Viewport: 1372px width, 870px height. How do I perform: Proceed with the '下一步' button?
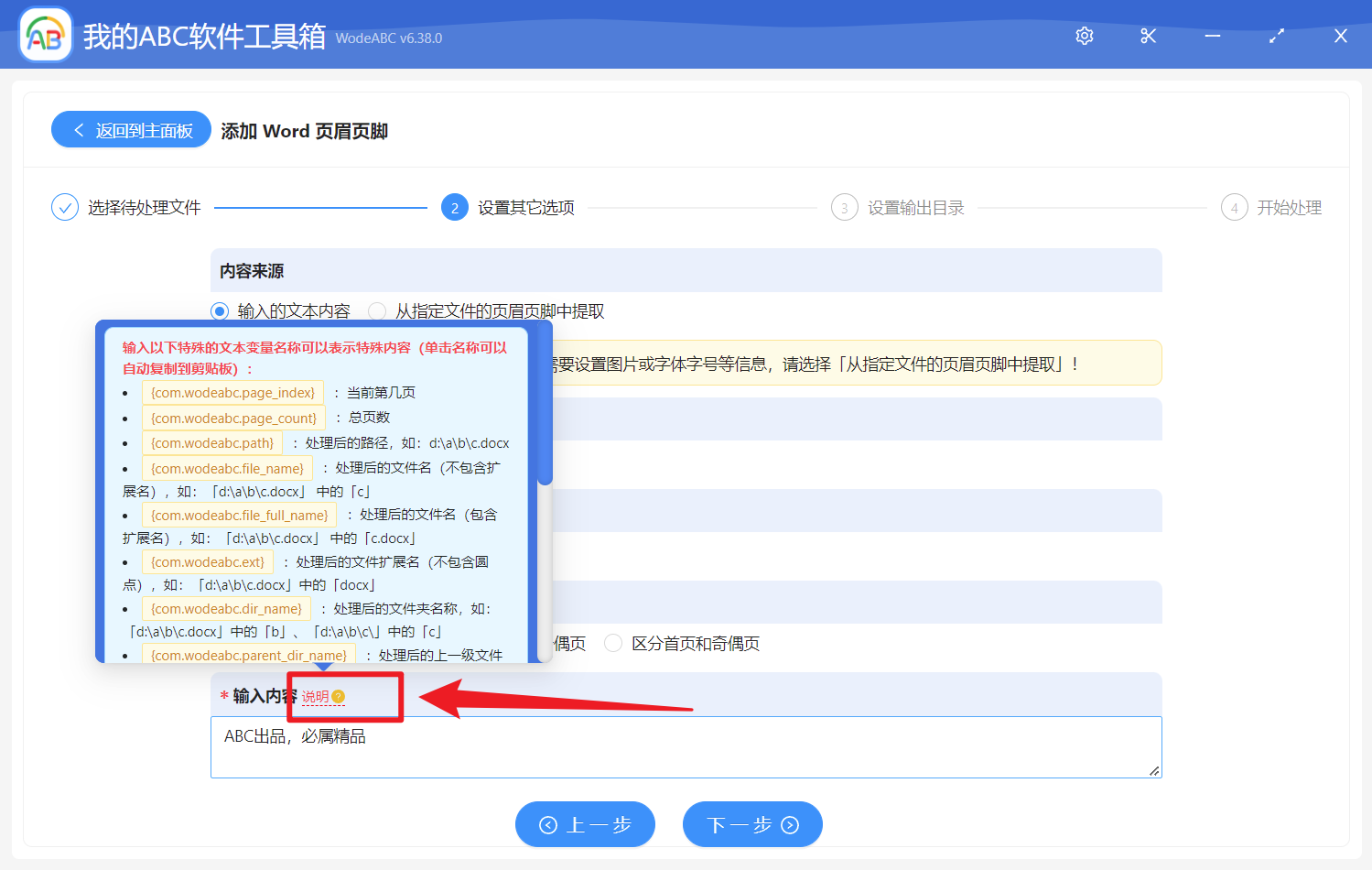point(752,825)
